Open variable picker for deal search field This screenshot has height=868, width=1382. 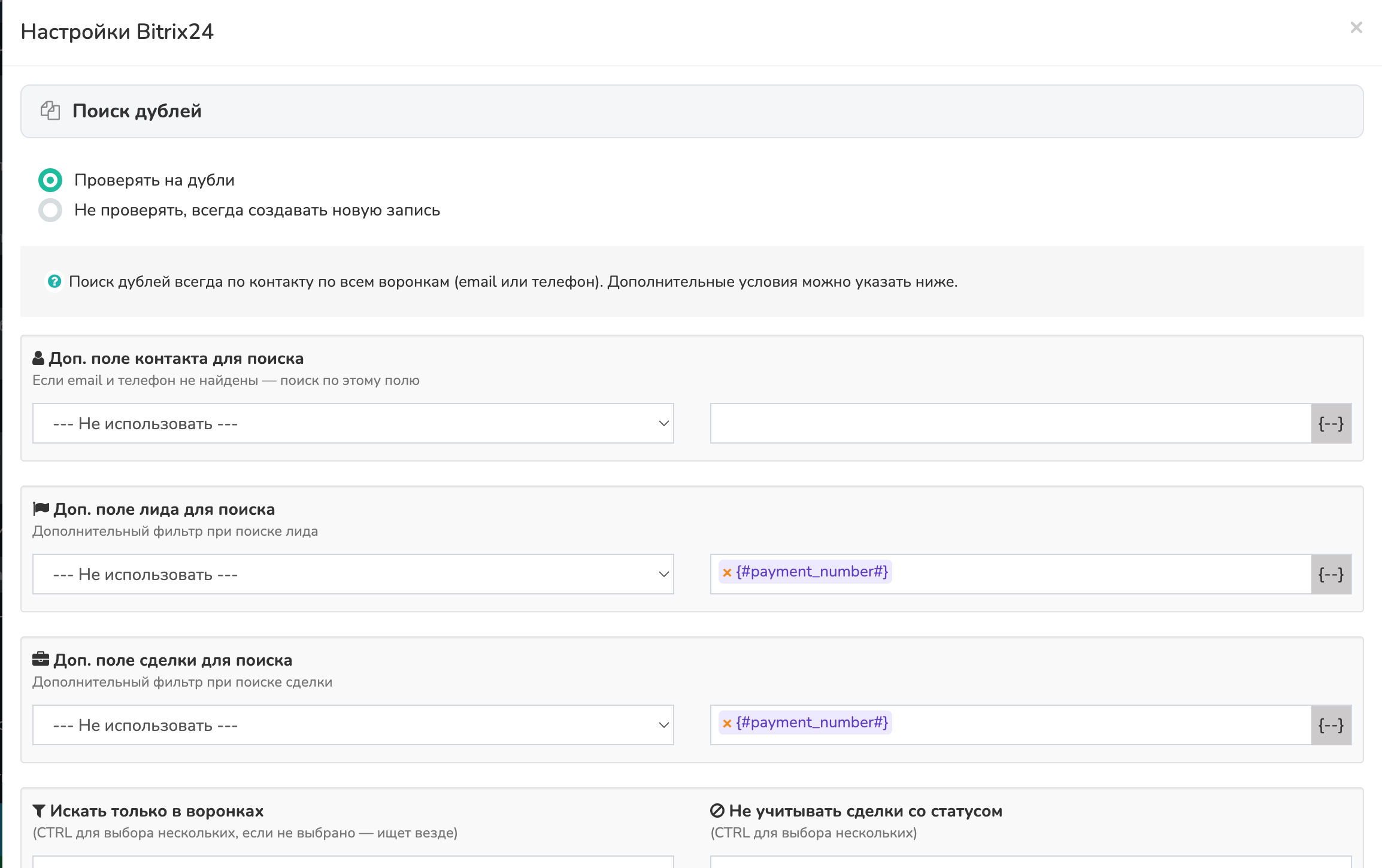[1331, 725]
